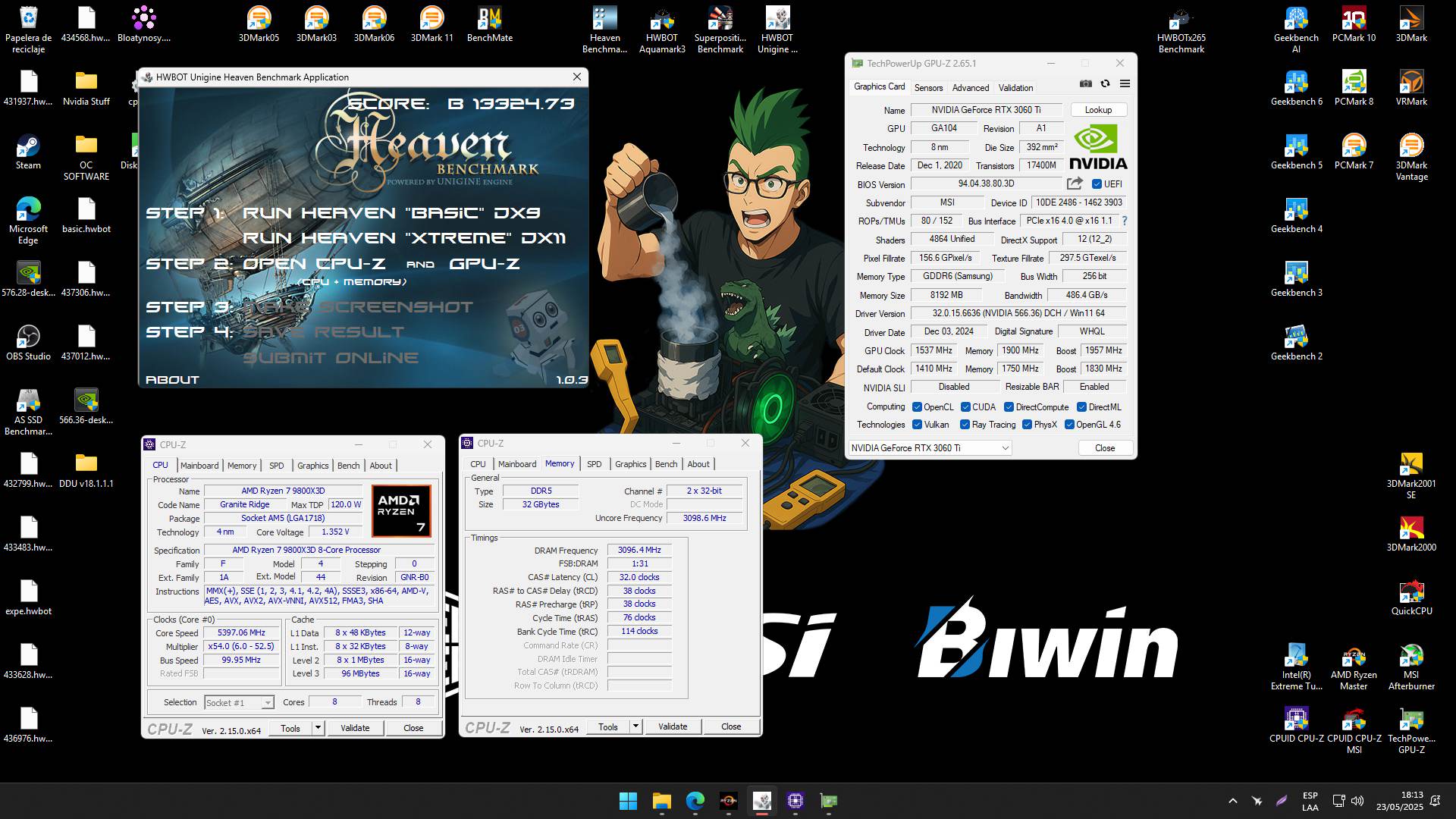This screenshot has height=819, width=1456.
Task: Click GPU-Z link in Heaven app
Action: point(485,264)
